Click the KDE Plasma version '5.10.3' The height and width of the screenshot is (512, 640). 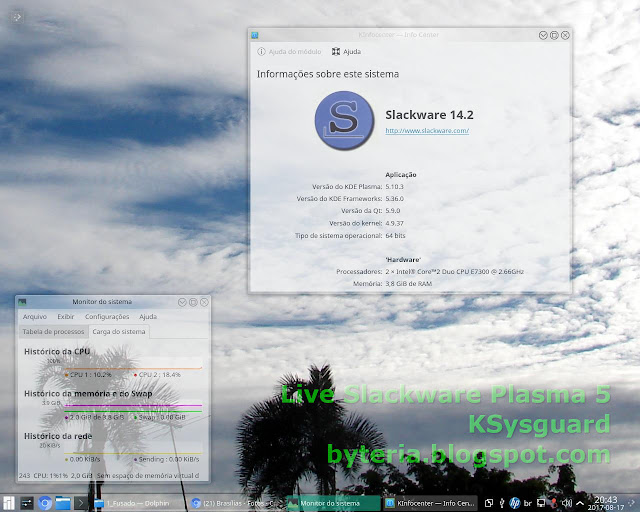[x=394, y=187]
